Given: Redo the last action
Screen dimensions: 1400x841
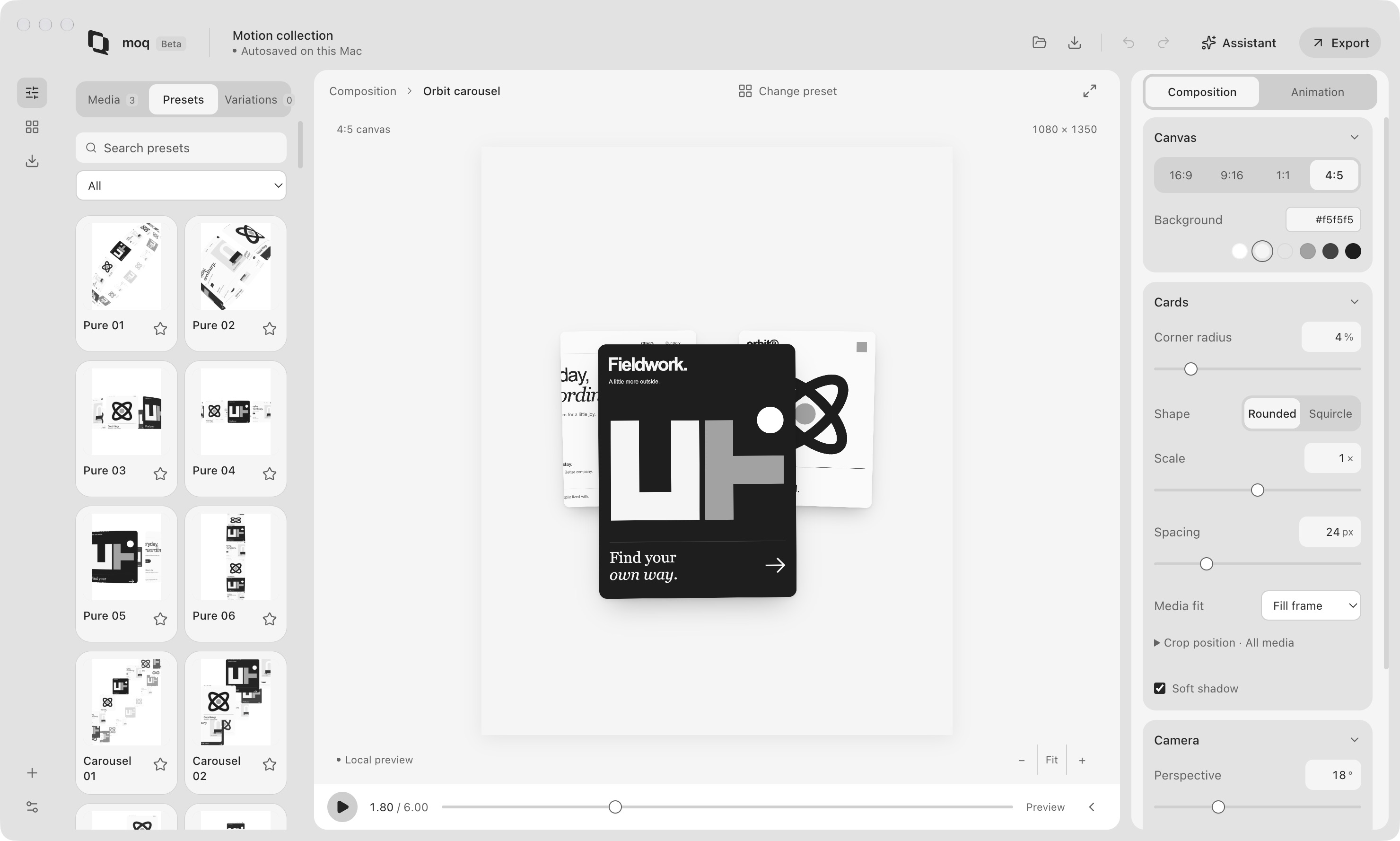Looking at the screenshot, I should (x=1163, y=43).
